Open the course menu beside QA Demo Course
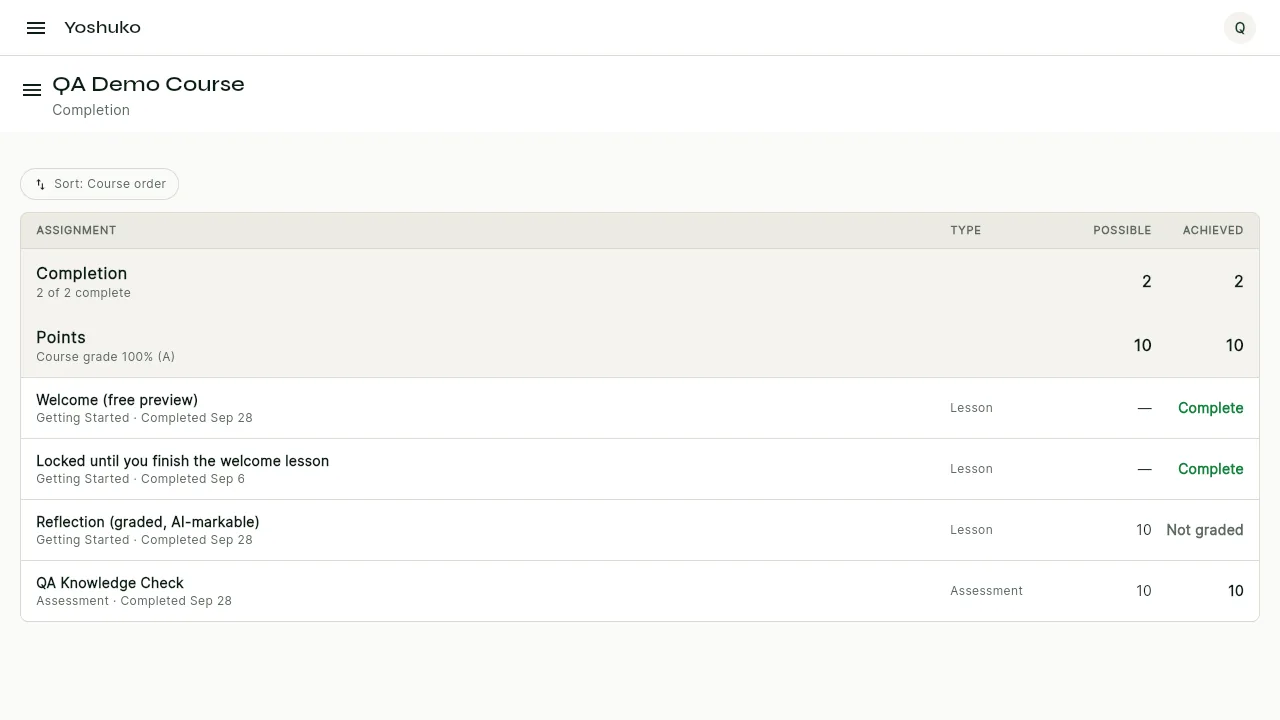Viewport: 1280px width, 720px height. click(x=32, y=90)
